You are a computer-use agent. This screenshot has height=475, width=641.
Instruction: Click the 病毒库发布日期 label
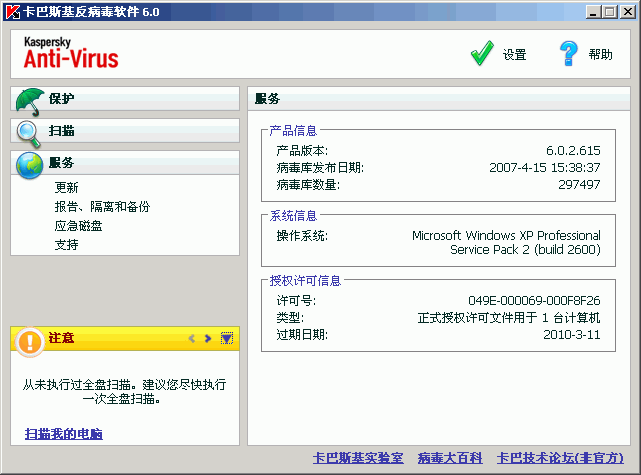click(320, 168)
